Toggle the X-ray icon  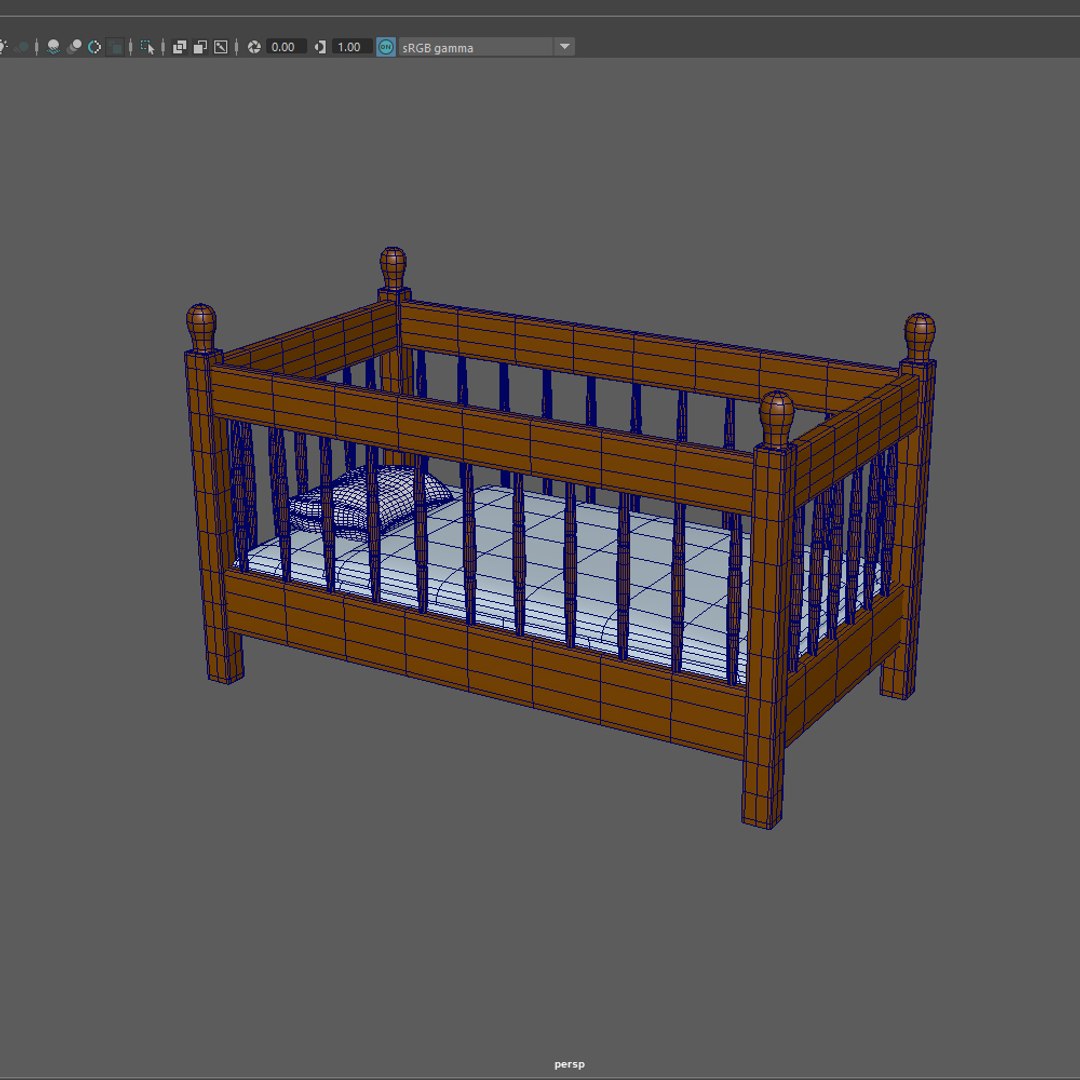179,47
